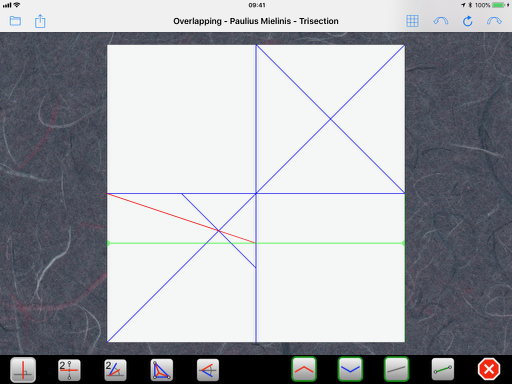Select the perpendicular bisector tool
512x384 pixels.
click(69, 370)
